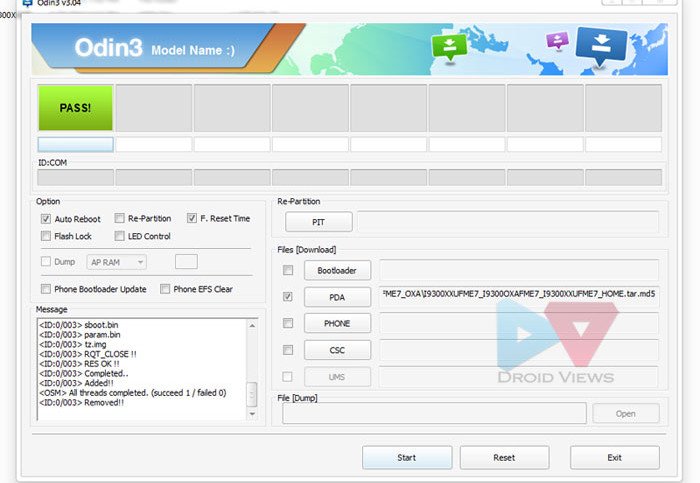This screenshot has height=483, width=700.
Task: Click the green PASS! status box
Action: 75,108
